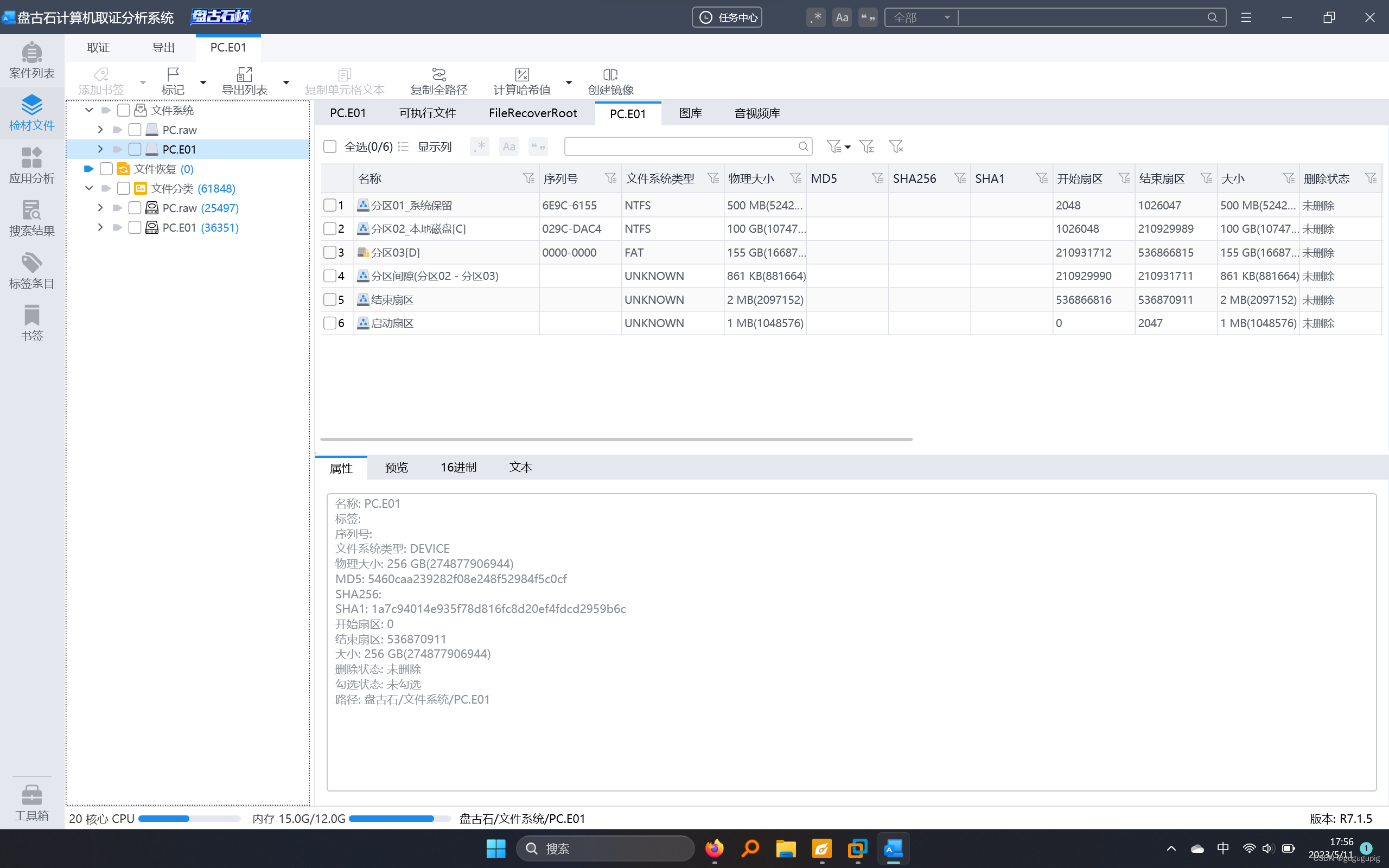This screenshot has width=1389, height=868.
Task: Open the filter icon on 名称 column
Action: click(x=528, y=178)
